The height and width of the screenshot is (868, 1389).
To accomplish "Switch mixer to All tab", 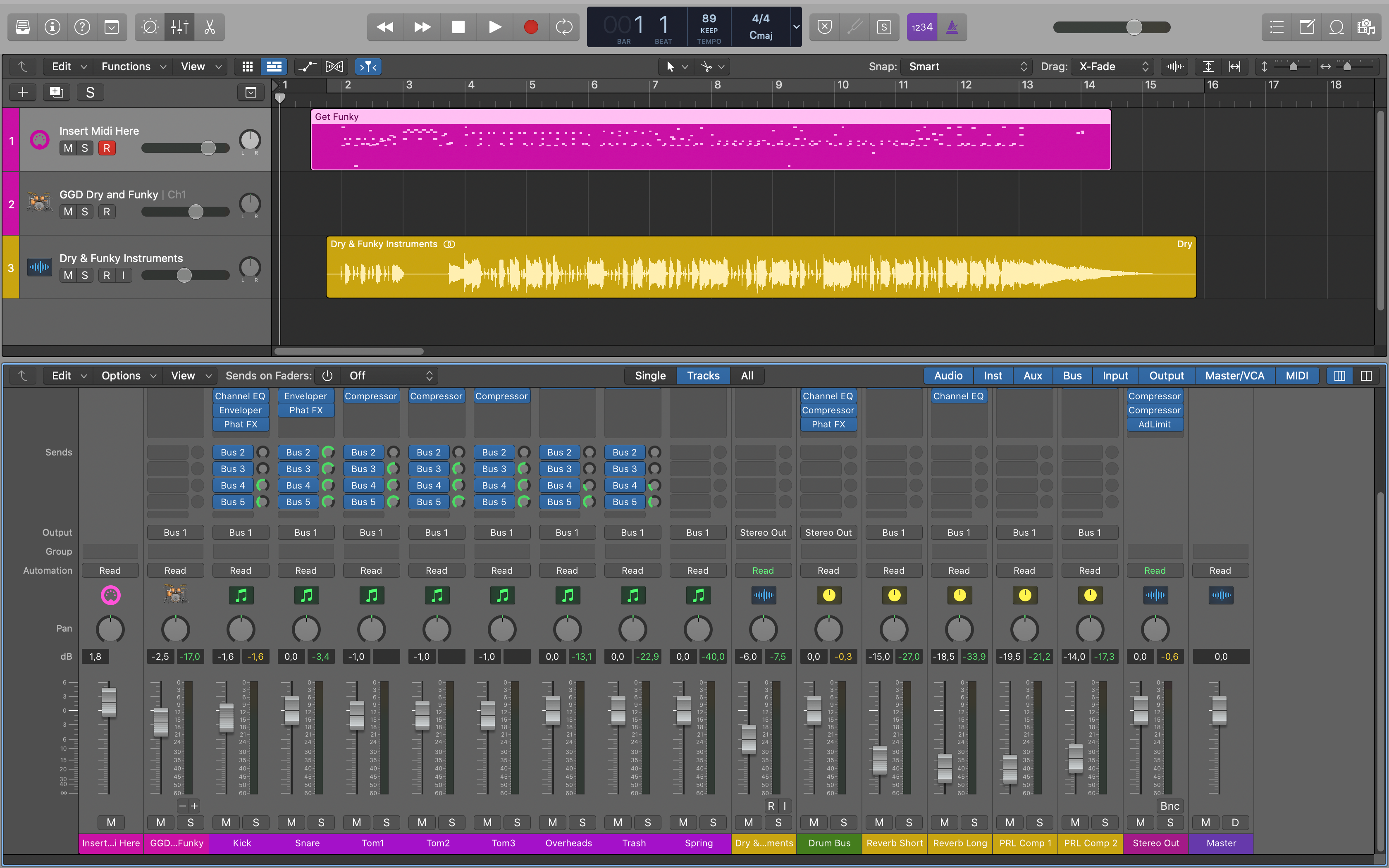I will 747,375.
